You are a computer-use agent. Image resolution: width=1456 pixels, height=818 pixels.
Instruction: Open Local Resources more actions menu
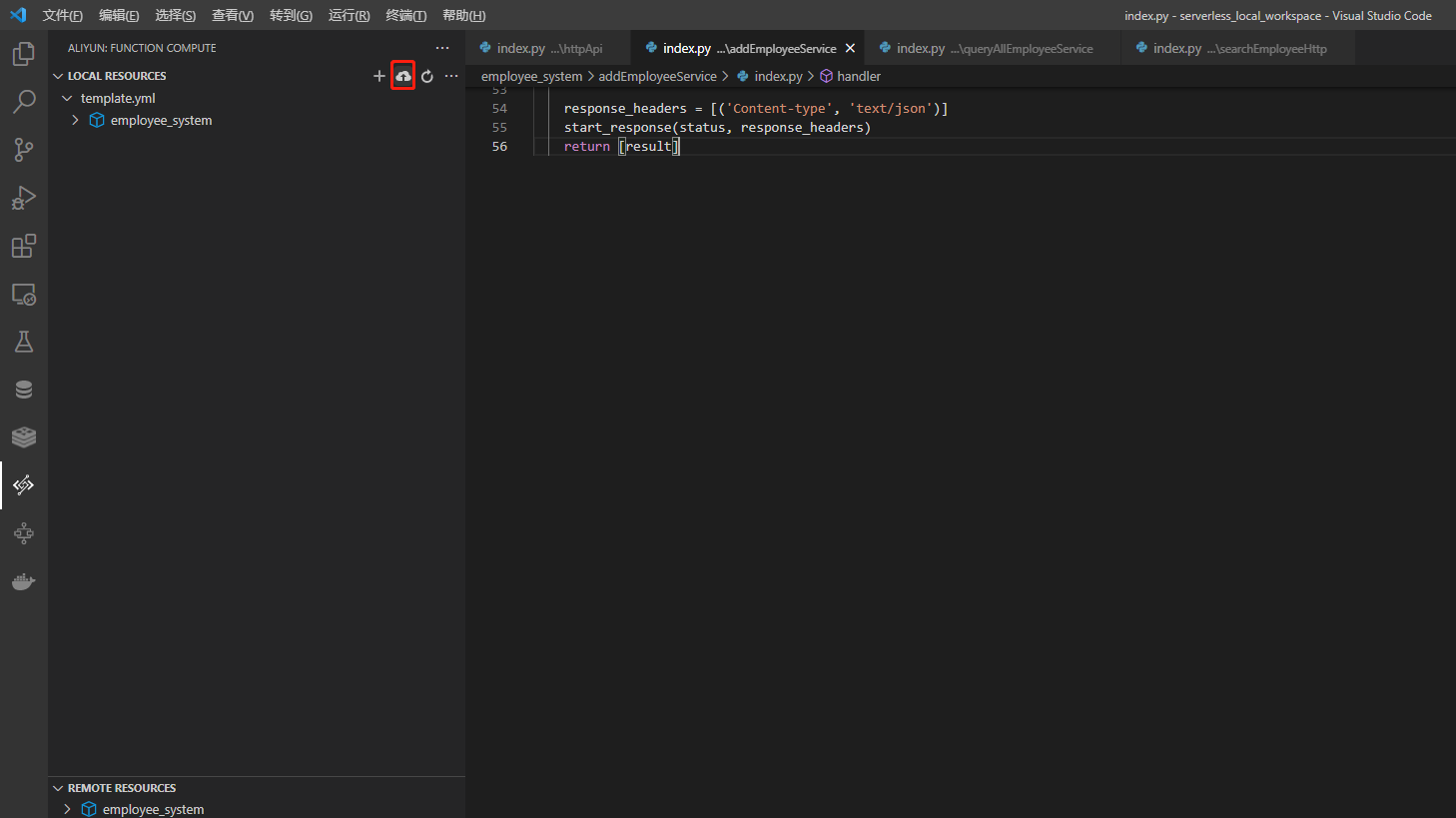(451, 76)
